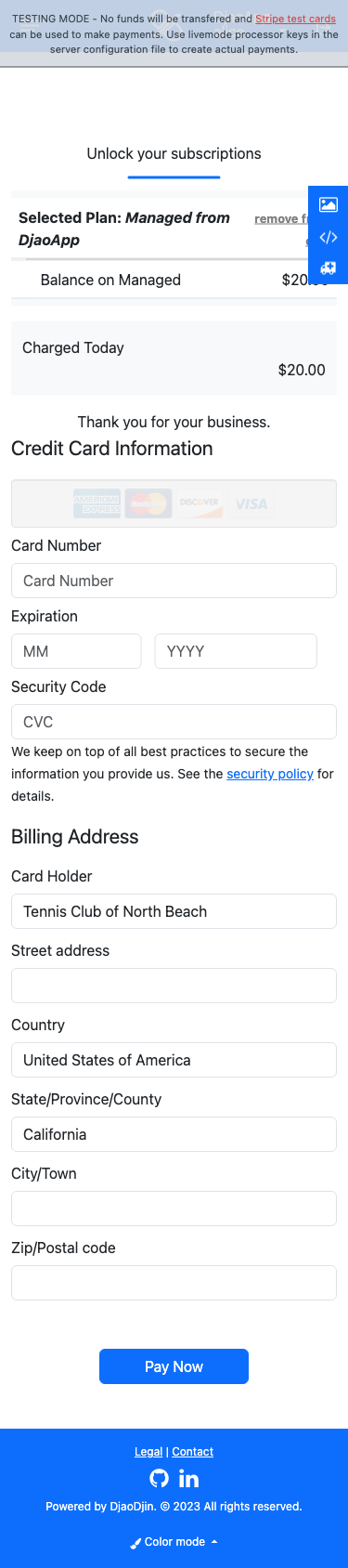Image resolution: width=348 pixels, height=1568 pixels.
Task: Click the Pay Now button
Action: pyautogui.click(x=174, y=1366)
